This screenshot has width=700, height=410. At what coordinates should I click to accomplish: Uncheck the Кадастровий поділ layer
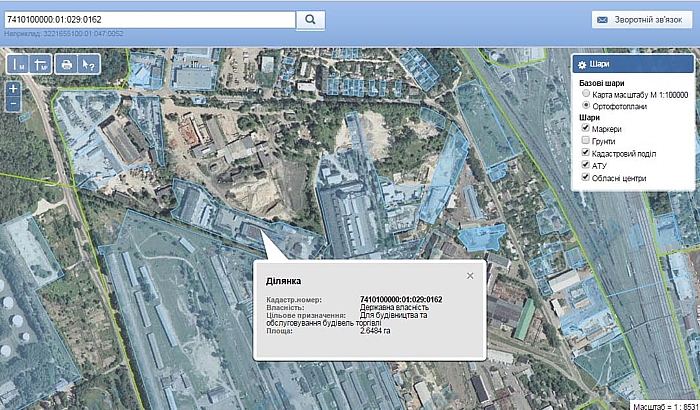click(586, 153)
